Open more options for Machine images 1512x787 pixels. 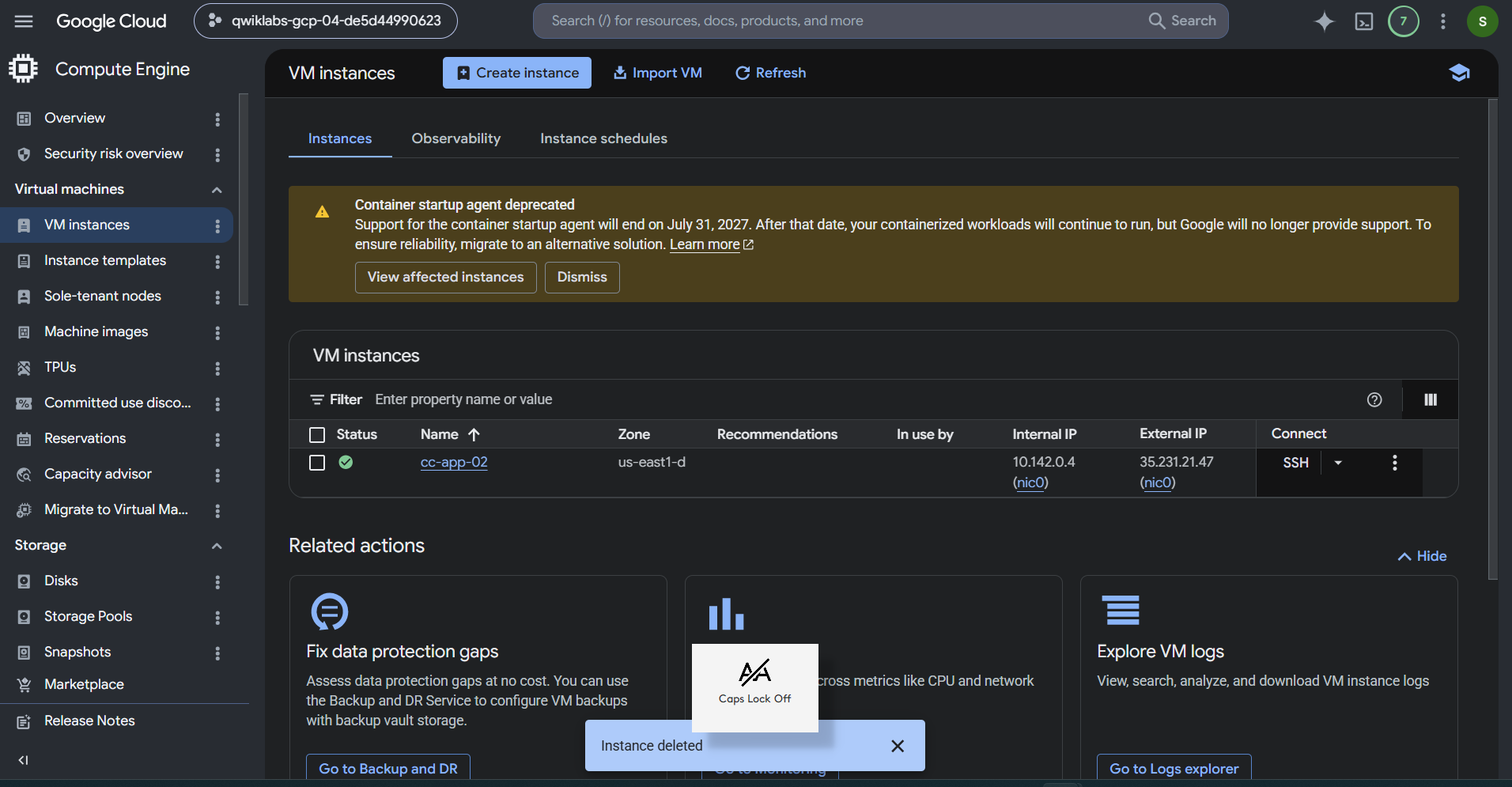click(217, 332)
